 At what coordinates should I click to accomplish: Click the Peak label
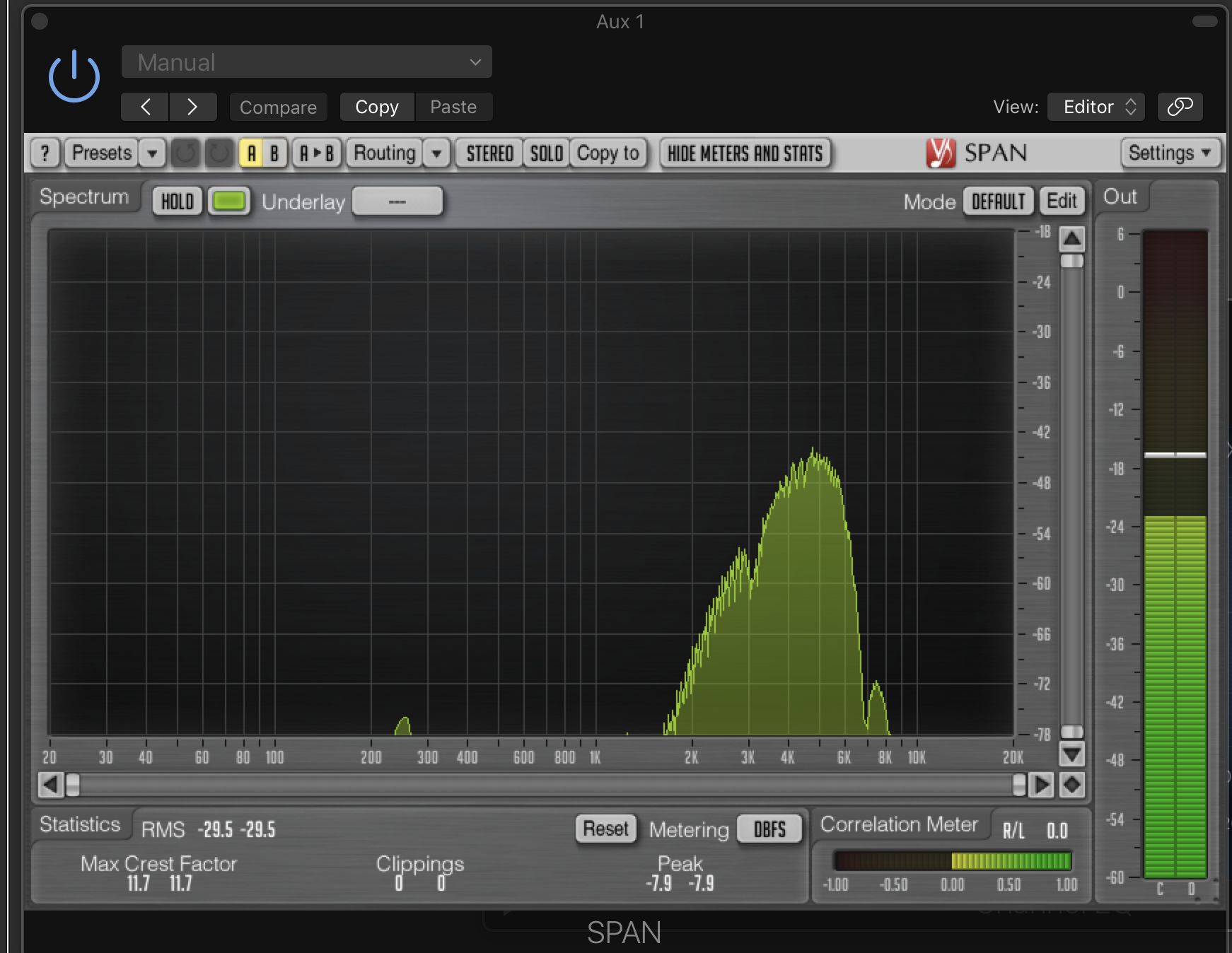pyautogui.click(x=680, y=863)
